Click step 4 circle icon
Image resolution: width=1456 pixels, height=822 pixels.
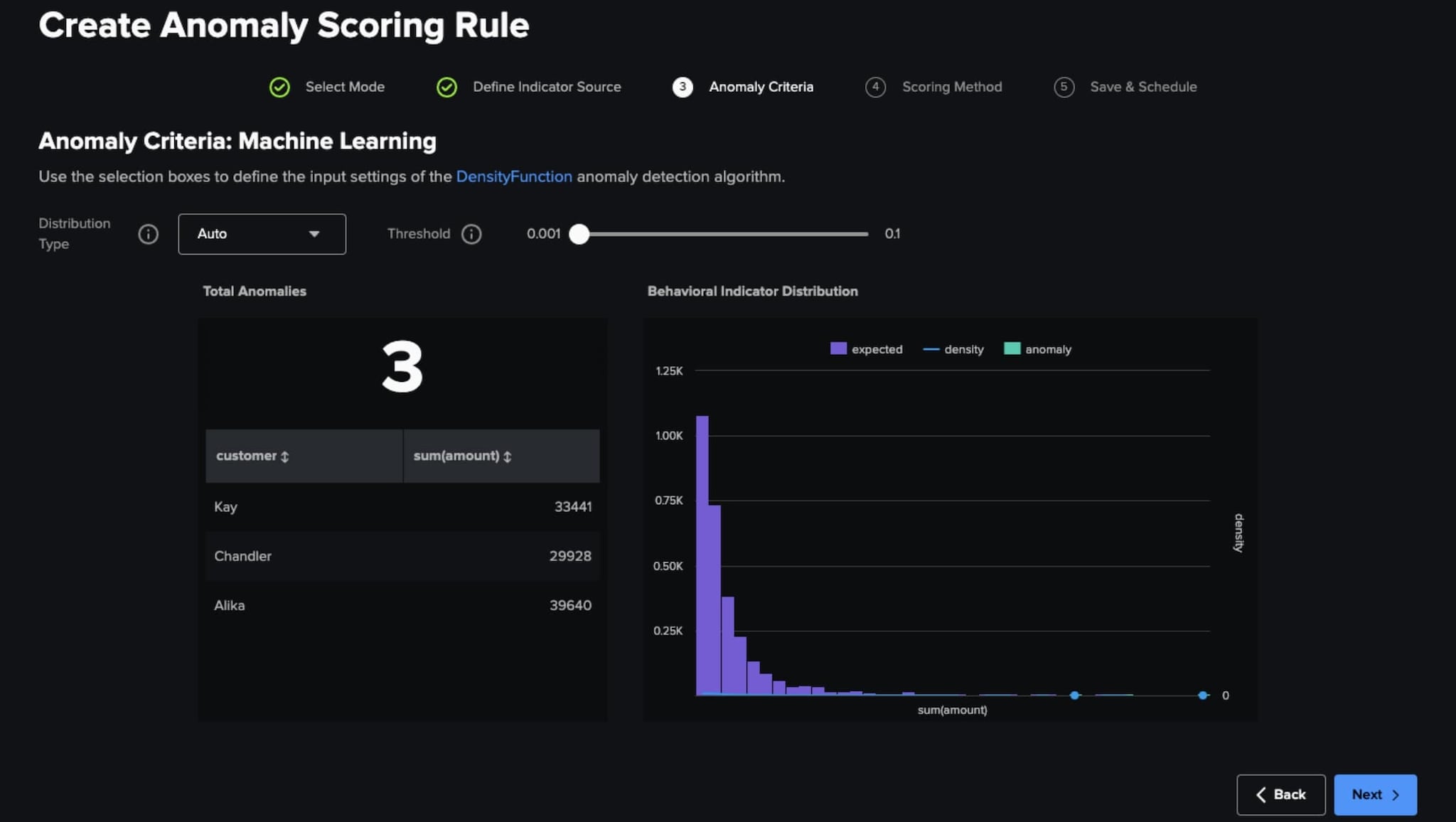875,87
